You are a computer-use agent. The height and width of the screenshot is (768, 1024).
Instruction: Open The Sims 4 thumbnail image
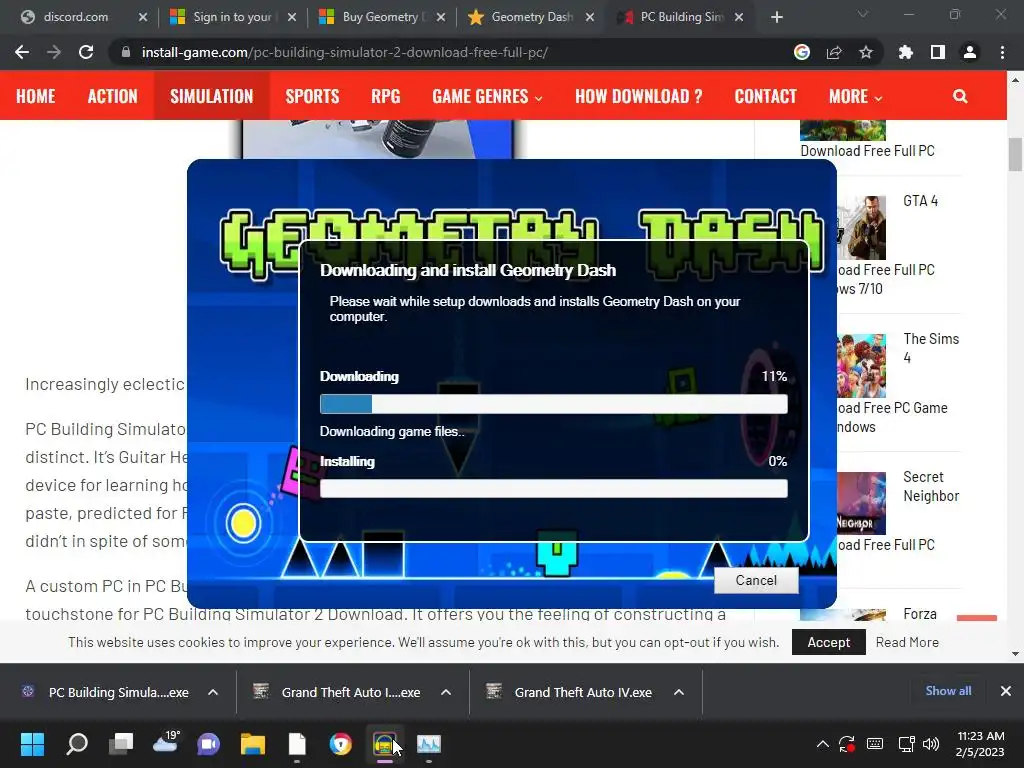862,366
